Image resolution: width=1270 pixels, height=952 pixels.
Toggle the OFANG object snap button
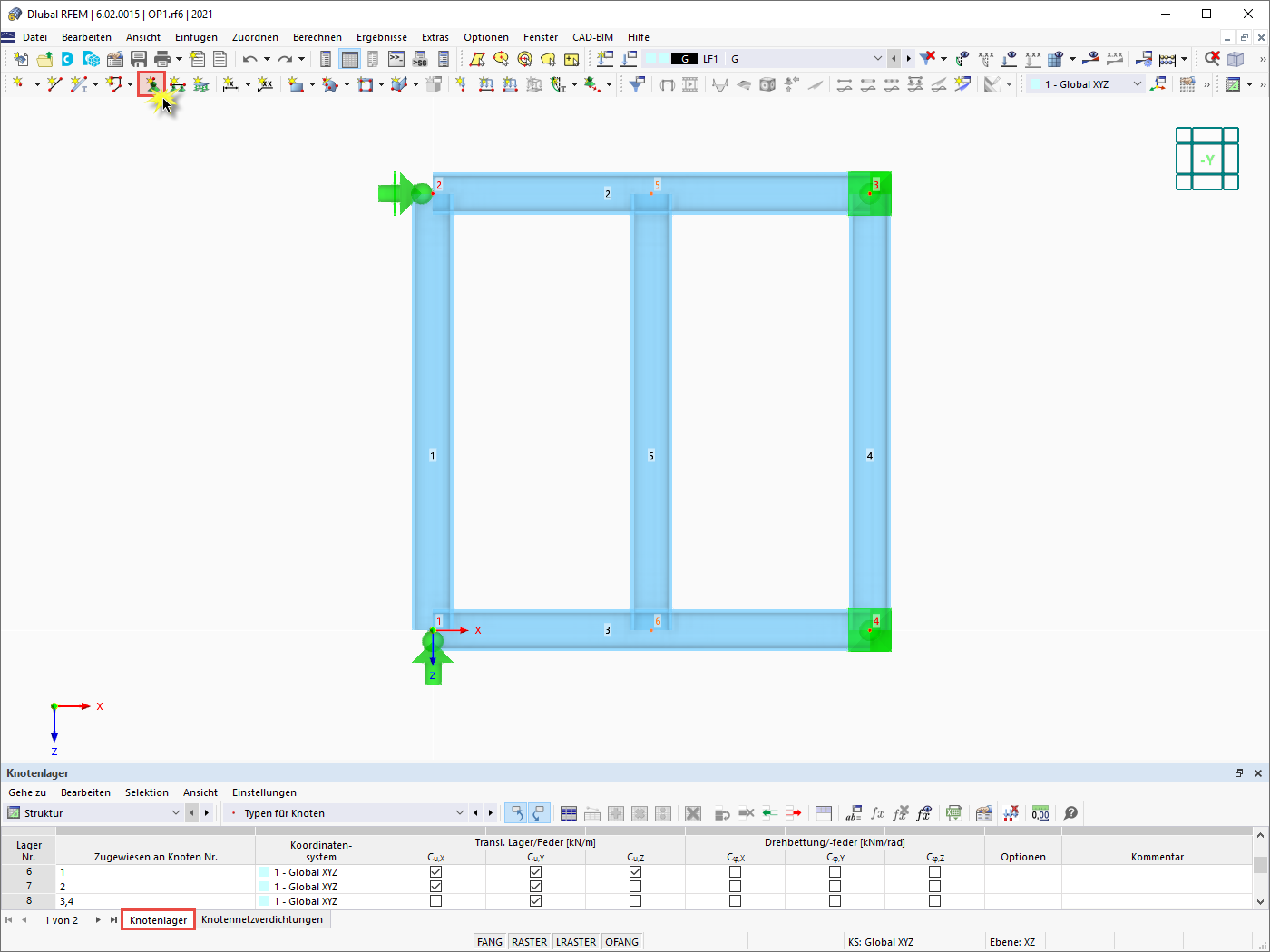tap(622, 942)
